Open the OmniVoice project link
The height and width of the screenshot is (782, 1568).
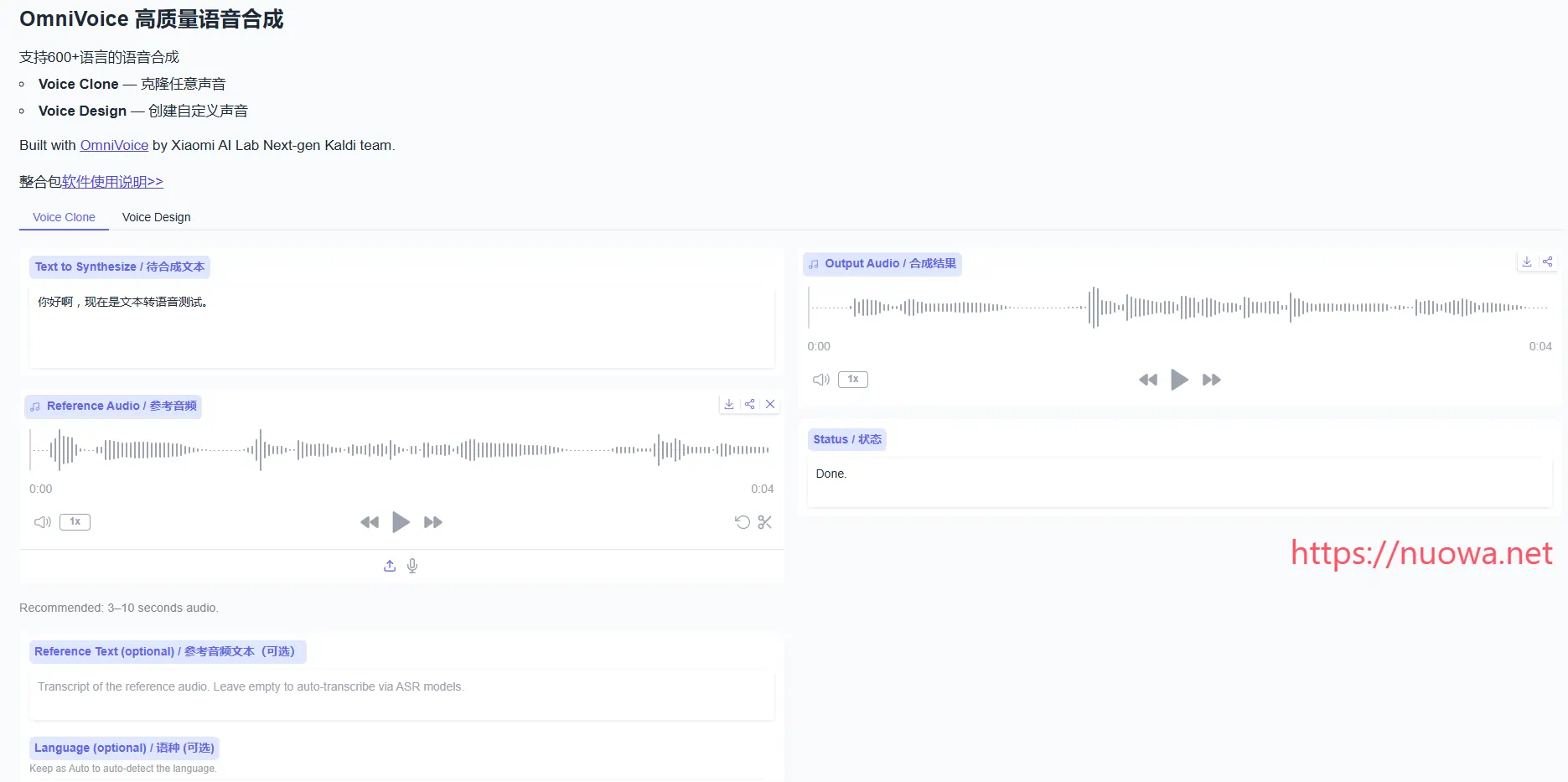pyautogui.click(x=114, y=145)
